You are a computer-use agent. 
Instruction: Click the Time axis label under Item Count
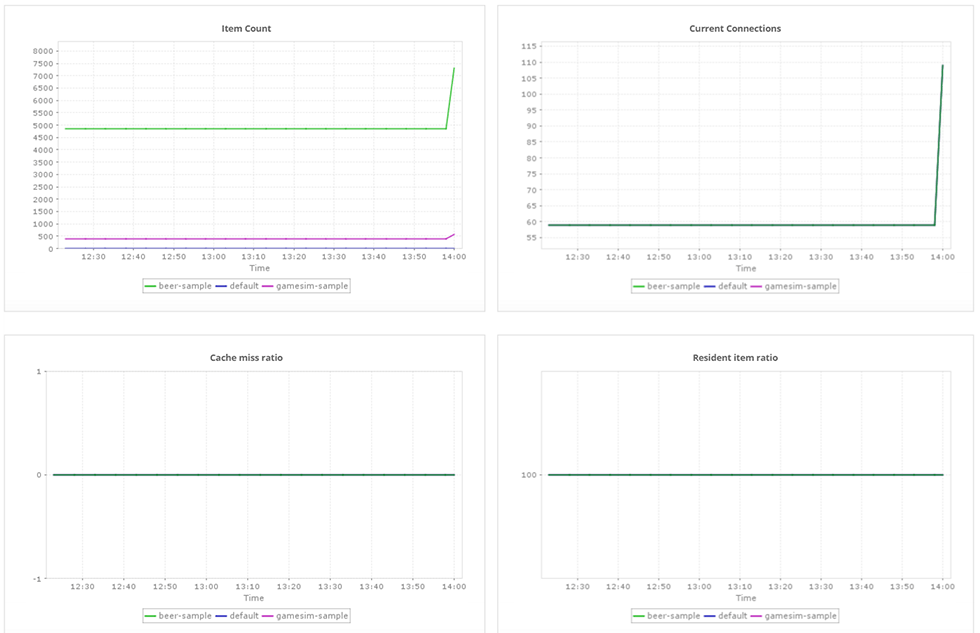(x=259, y=268)
